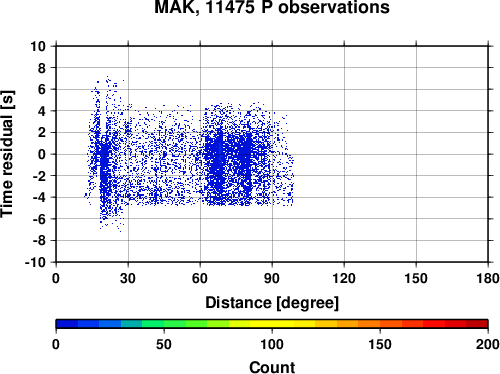Click the y-axis tick label '8'
This screenshot has height=374, width=500.
tap(42, 68)
